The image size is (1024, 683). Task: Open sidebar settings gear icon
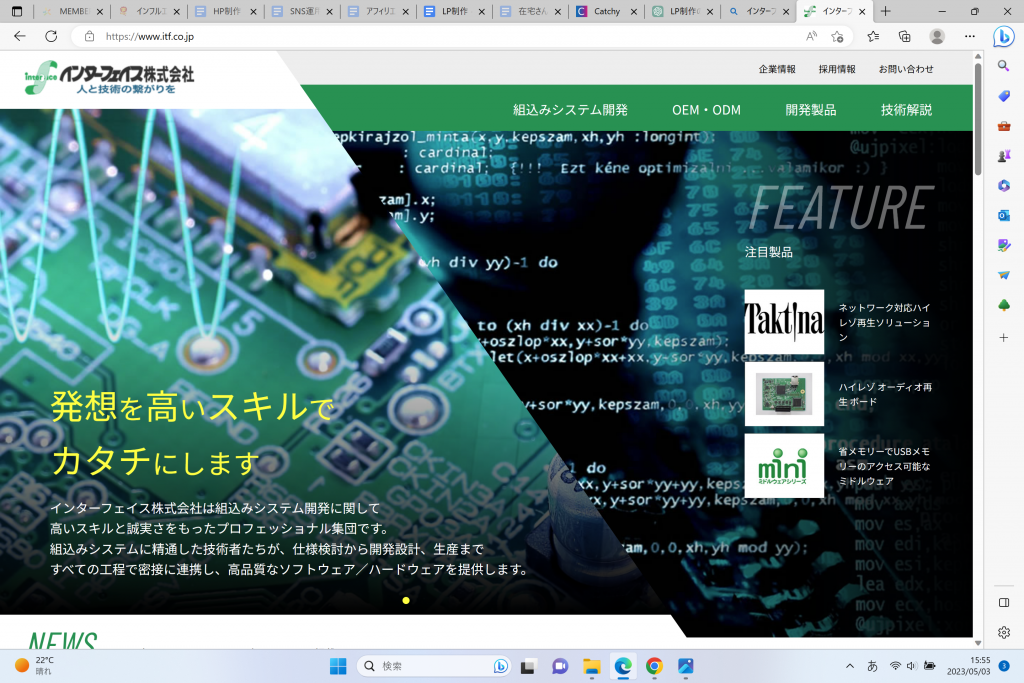tap(1004, 632)
